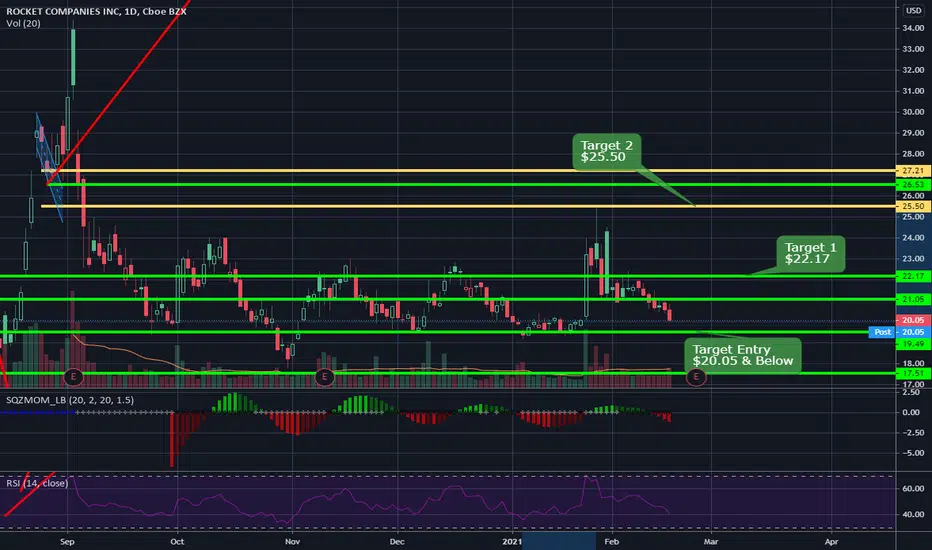Click the 19.49 price label

click(x=913, y=344)
